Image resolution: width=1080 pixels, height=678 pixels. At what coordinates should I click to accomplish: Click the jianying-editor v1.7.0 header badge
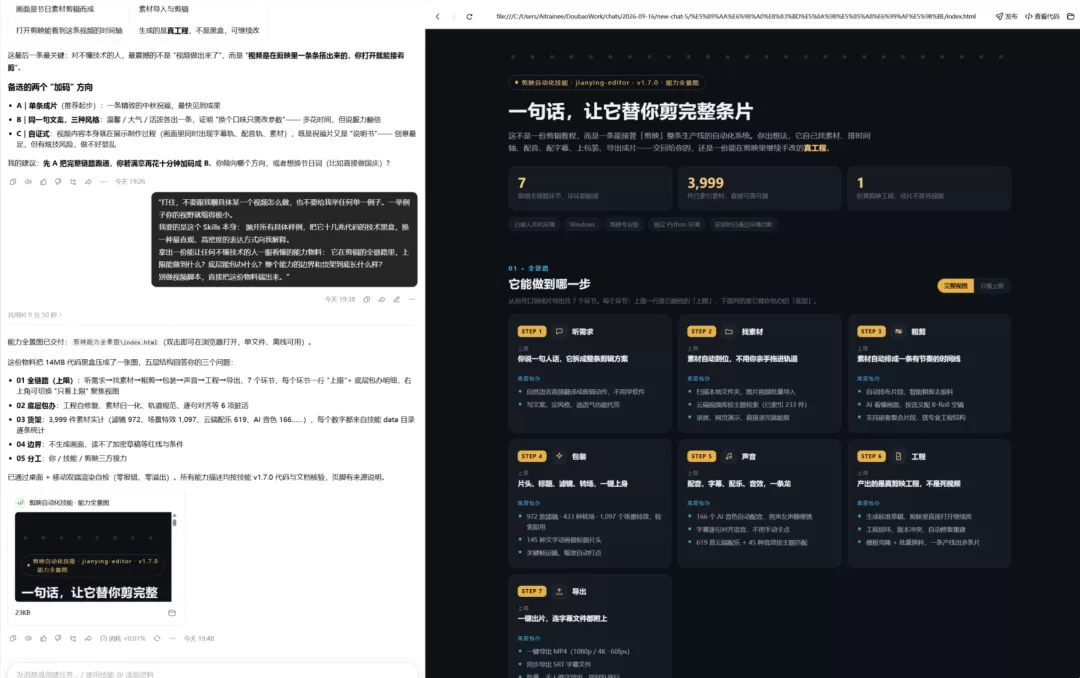607,83
